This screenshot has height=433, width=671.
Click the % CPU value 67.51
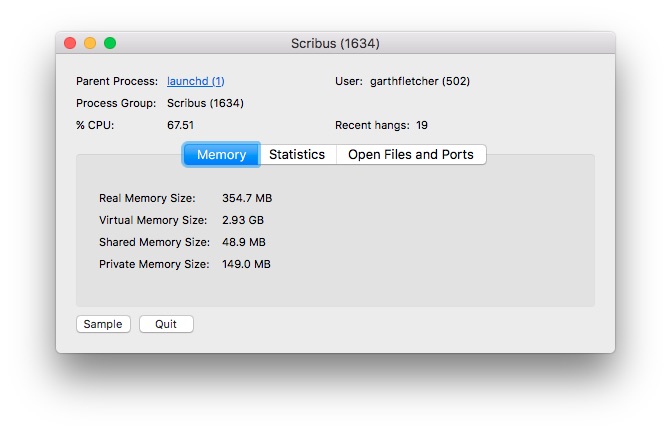click(180, 125)
